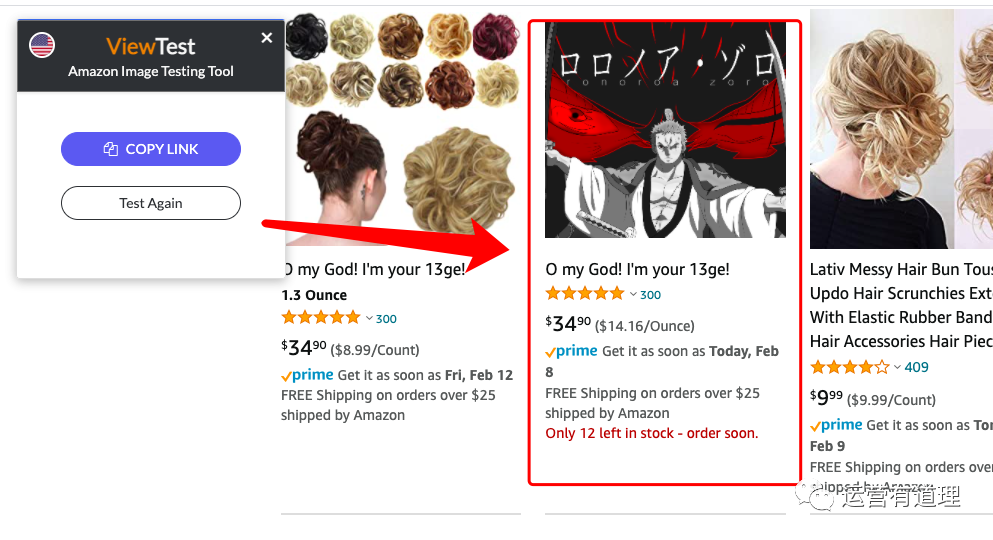Open highlighted 'O my God! I'm your 13ge!' title
993x540 pixels.
click(637, 269)
